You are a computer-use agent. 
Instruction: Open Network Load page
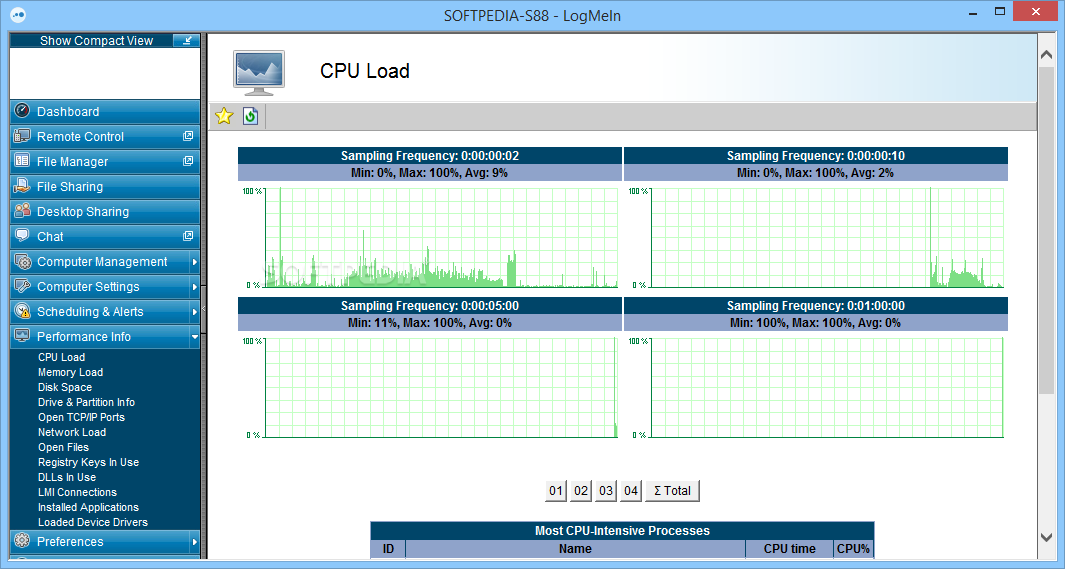71,432
